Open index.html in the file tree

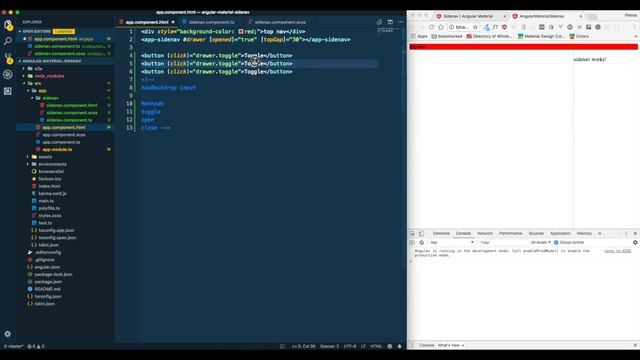tap(49, 186)
